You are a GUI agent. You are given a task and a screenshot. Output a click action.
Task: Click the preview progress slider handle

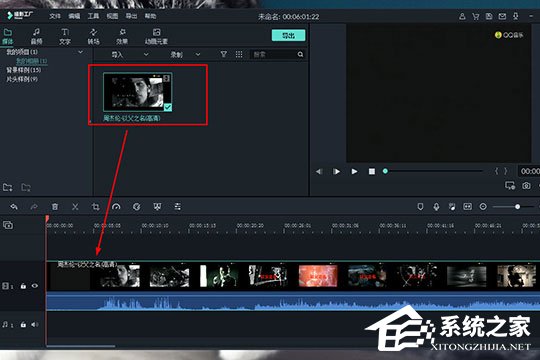pos(385,171)
